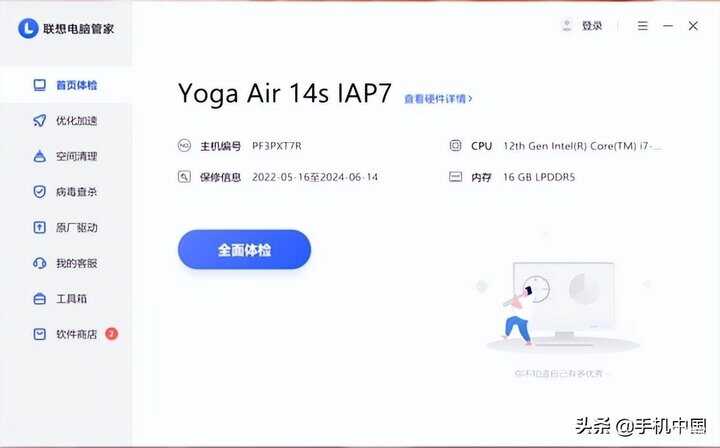Screen dimensions: 720x448
Task: Click the Yoga Air 14s IAP7 title
Action: pos(284,93)
